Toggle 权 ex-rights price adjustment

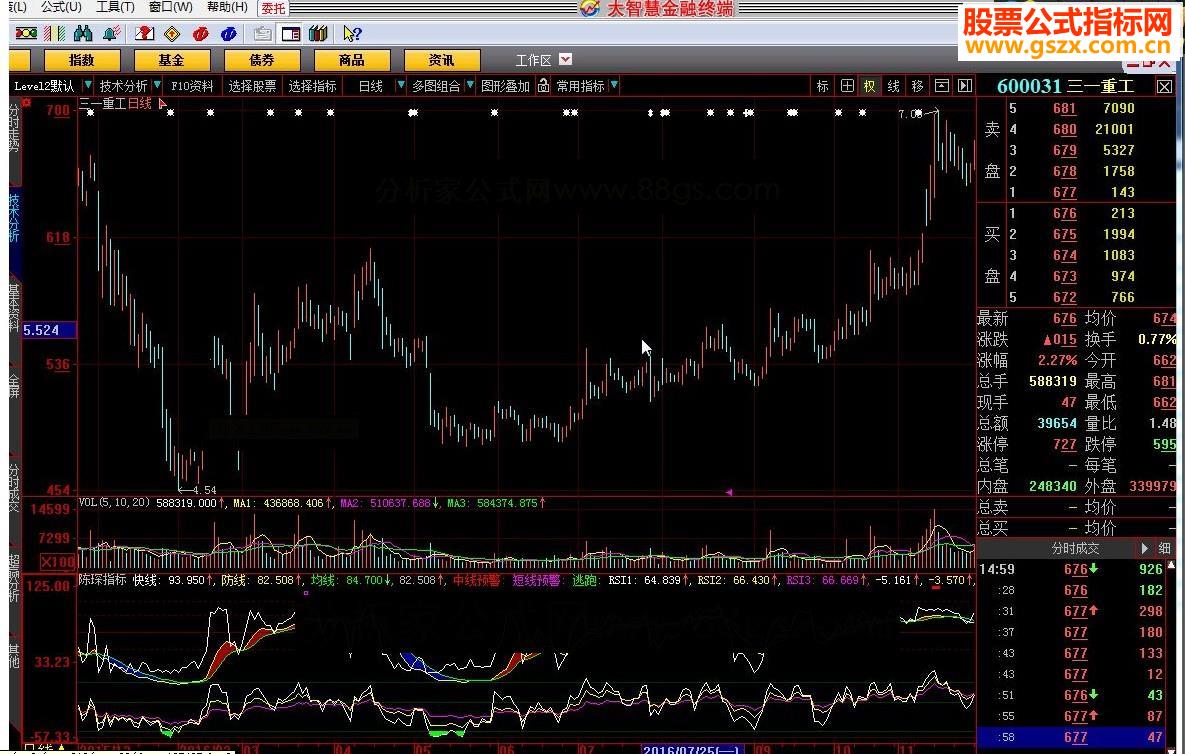click(869, 86)
